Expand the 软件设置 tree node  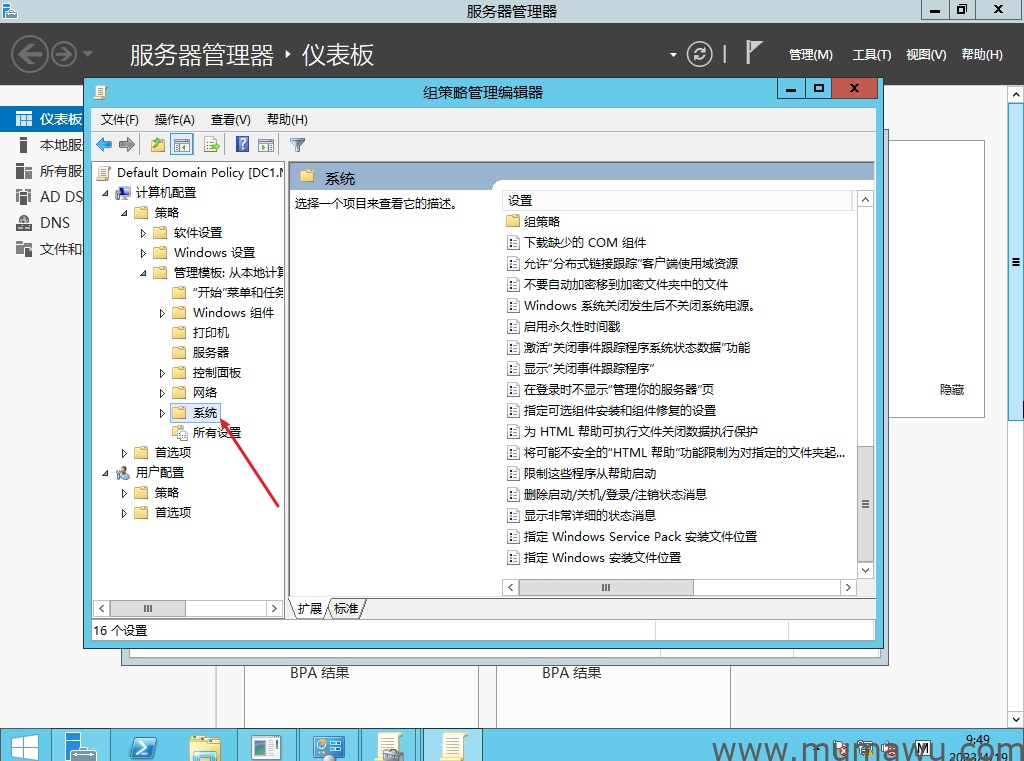[144, 233]
